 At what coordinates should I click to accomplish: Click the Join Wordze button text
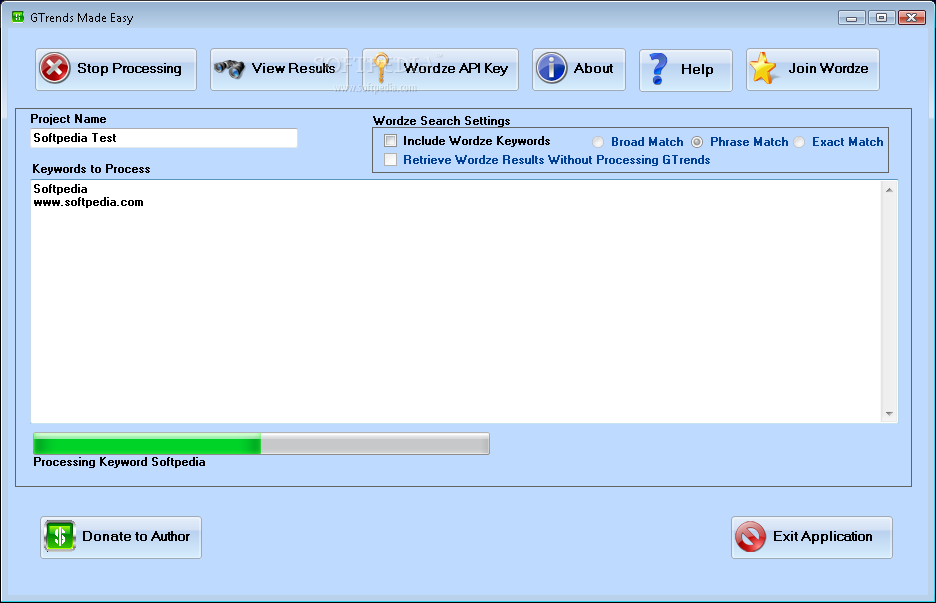point(829,69)
